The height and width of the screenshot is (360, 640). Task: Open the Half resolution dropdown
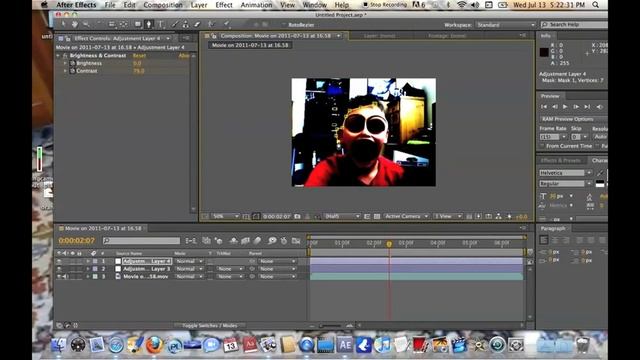342,216
